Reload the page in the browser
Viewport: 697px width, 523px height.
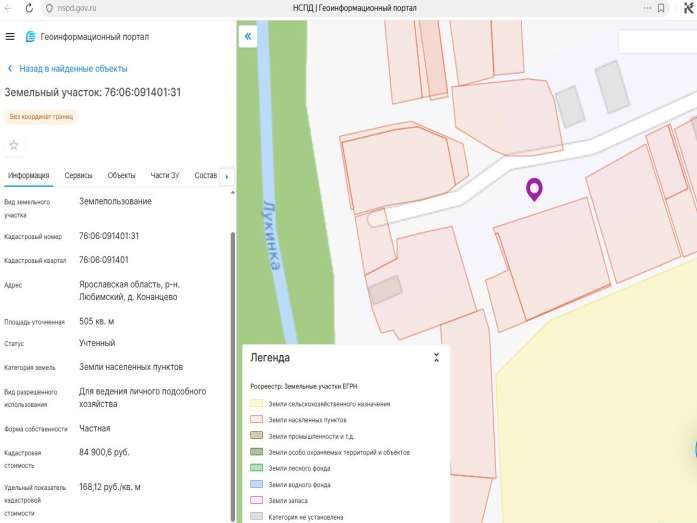click(29, 8)
